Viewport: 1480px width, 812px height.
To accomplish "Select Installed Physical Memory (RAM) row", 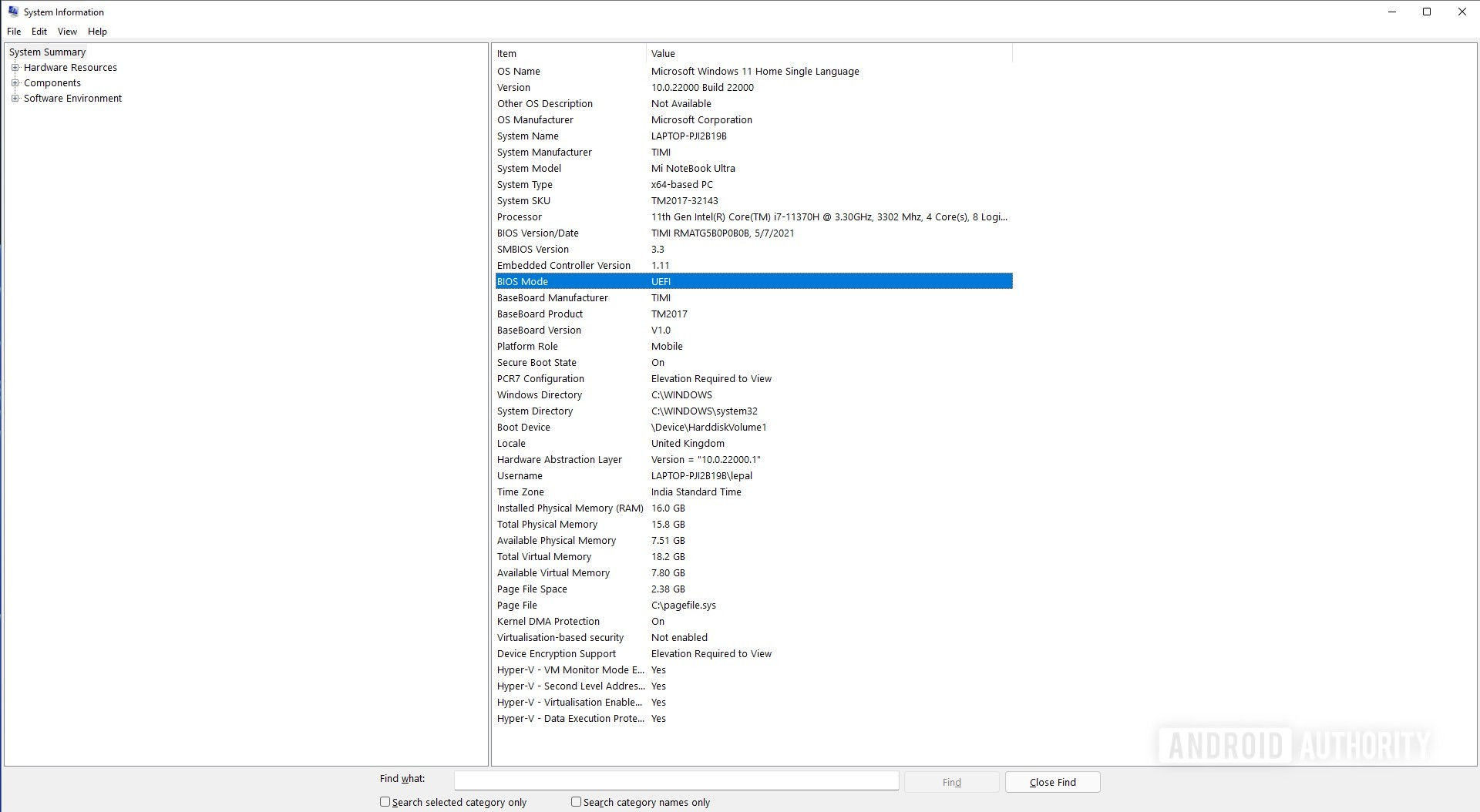I will click(x=753, y=508).
